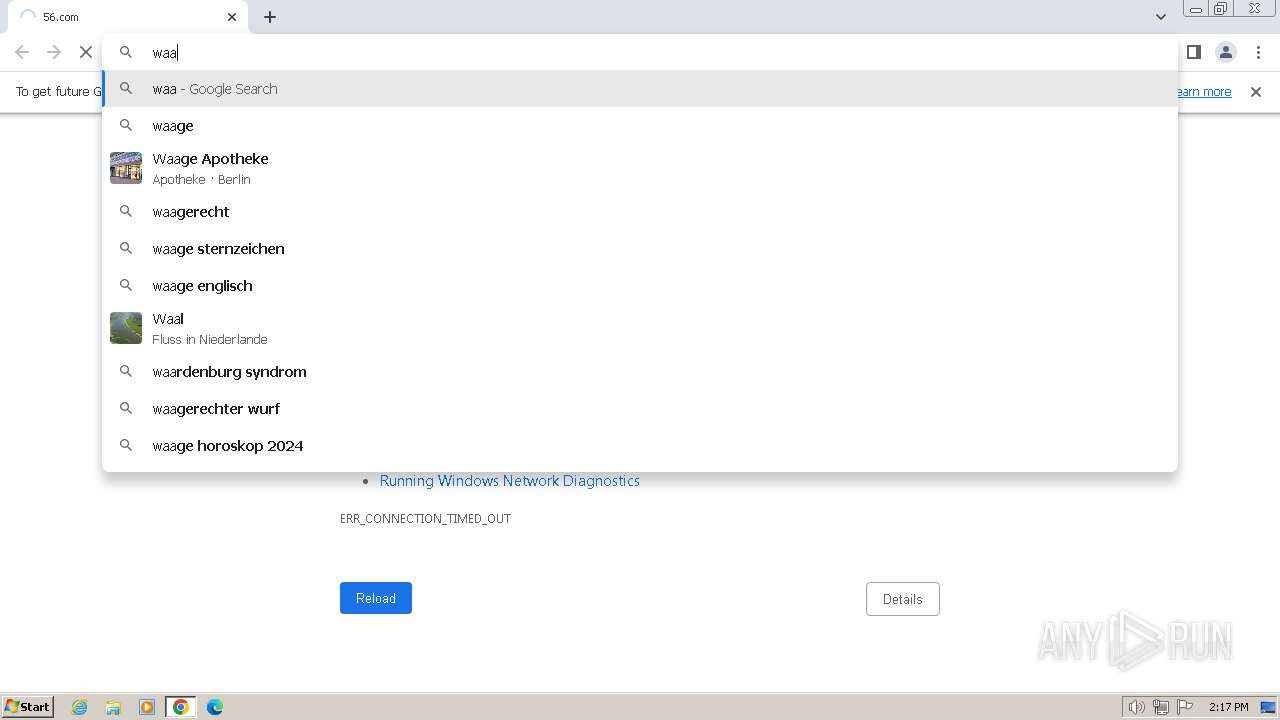Click the show desktop tray icon
The height and width of the screenshot is (720, 1280).
pyautogui.click(x=1268, y=707)
